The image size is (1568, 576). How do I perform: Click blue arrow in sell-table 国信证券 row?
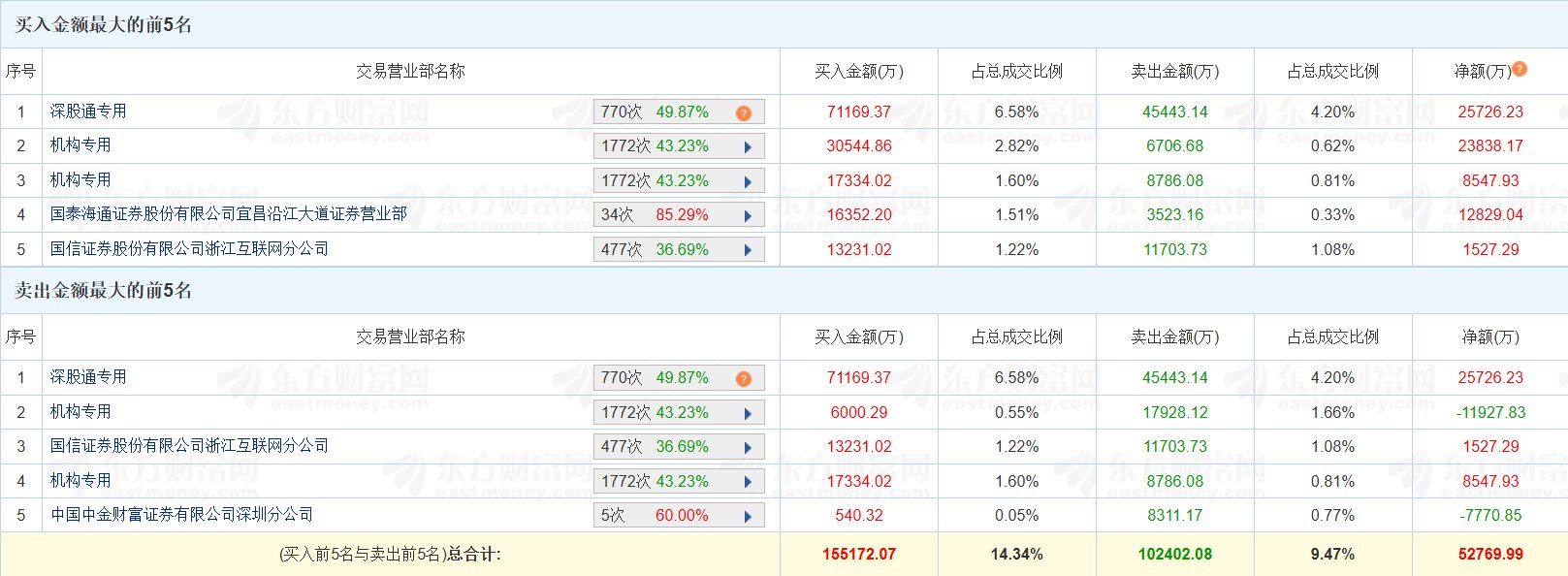pyautogui.click(x=748, y=448)
